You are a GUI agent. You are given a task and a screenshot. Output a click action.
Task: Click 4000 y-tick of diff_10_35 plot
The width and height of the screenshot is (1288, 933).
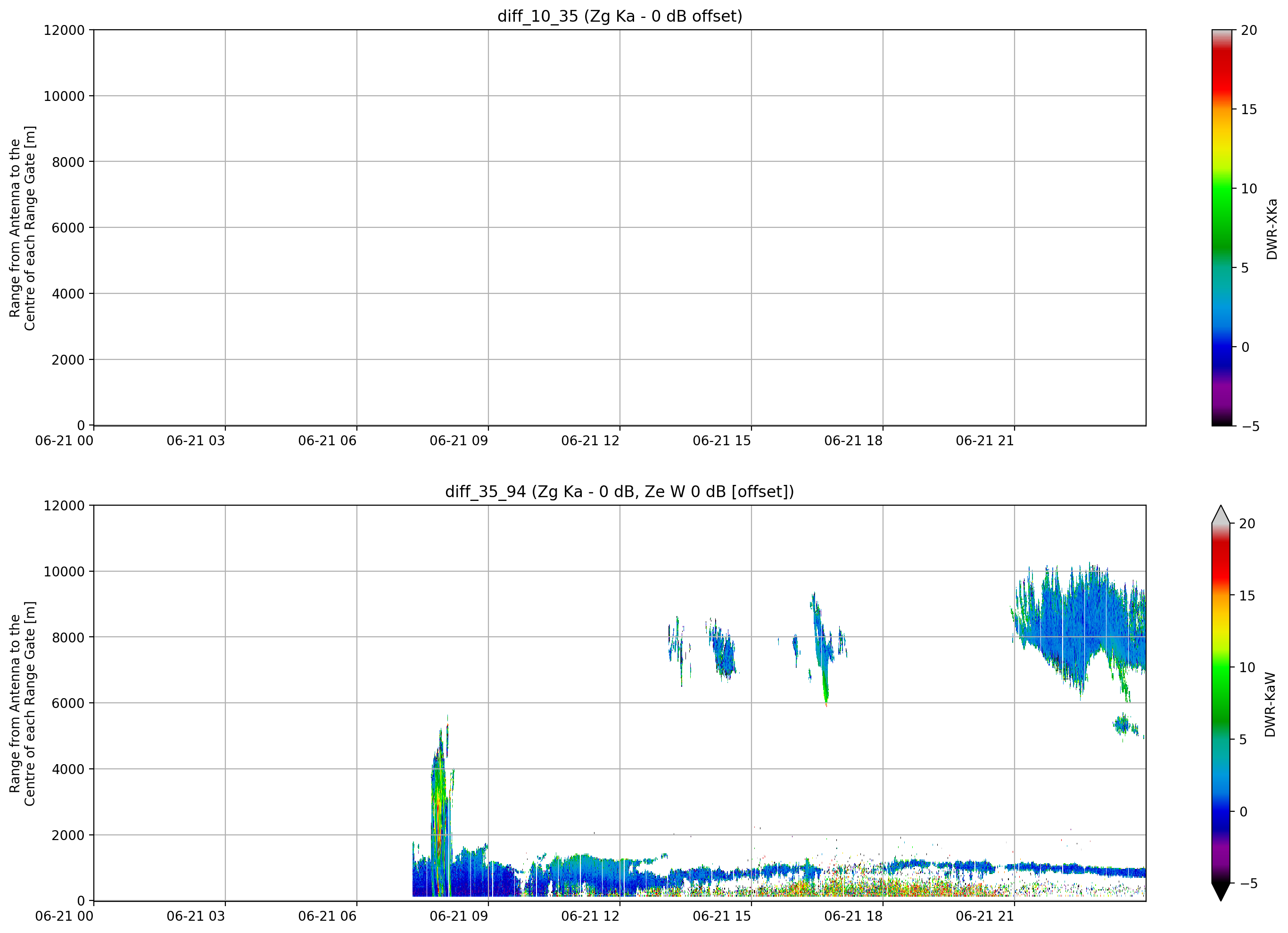tap(68, 294)
